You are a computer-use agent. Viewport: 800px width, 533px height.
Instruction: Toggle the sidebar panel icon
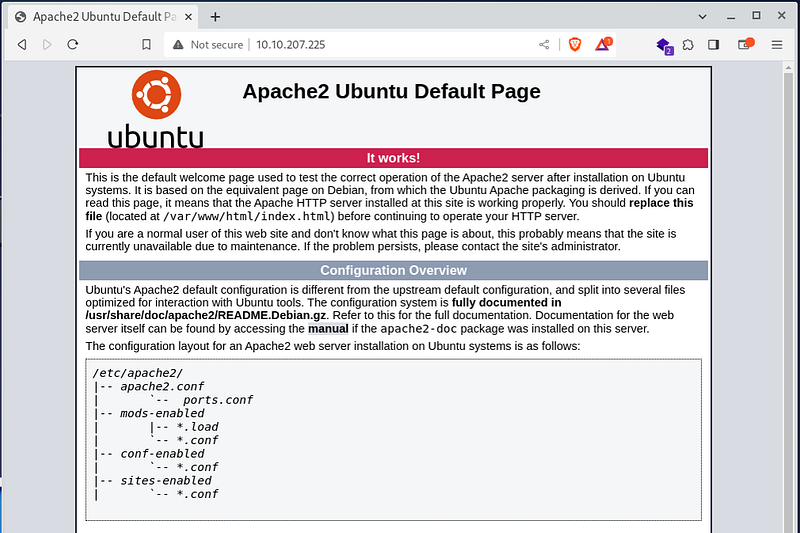click(714, 45)
